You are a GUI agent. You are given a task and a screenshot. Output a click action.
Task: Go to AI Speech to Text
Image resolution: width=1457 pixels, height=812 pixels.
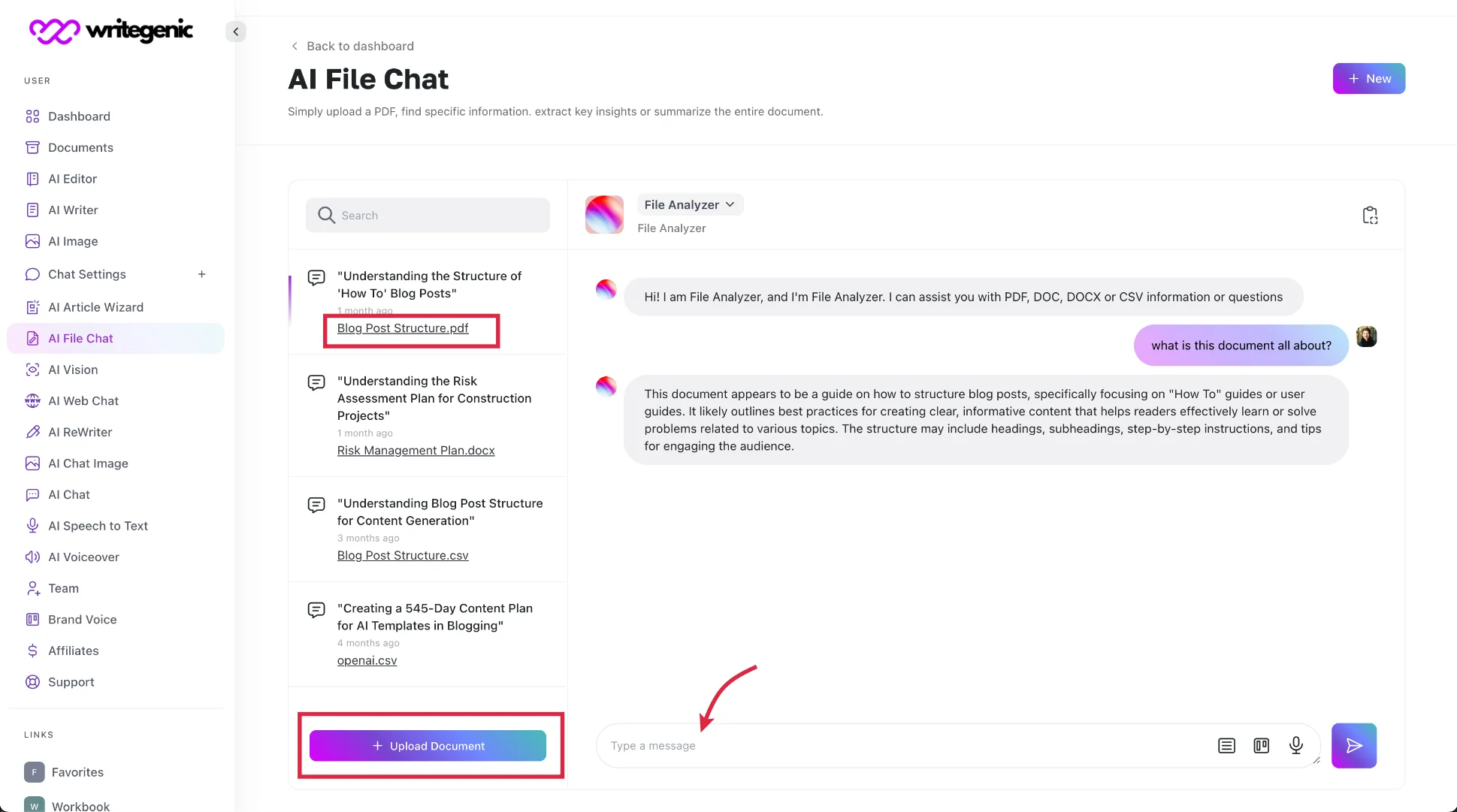(x=98, y=526)
